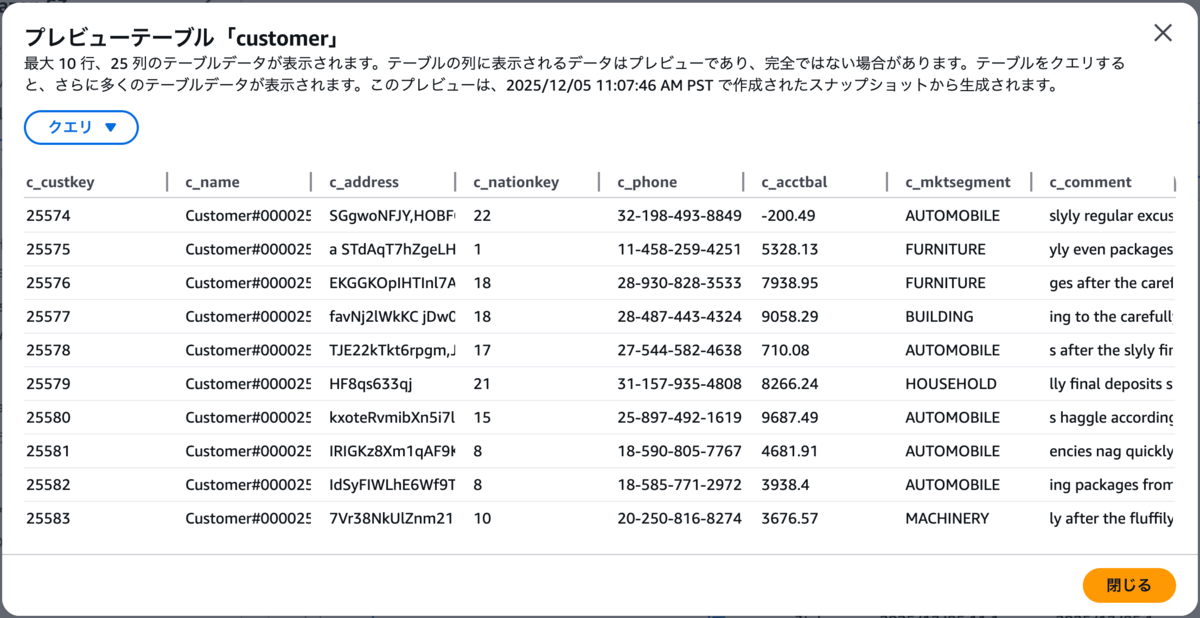Click phone cell 11-458-259-4251
This screenshot has height=618, width=1200.
point(680,249)
